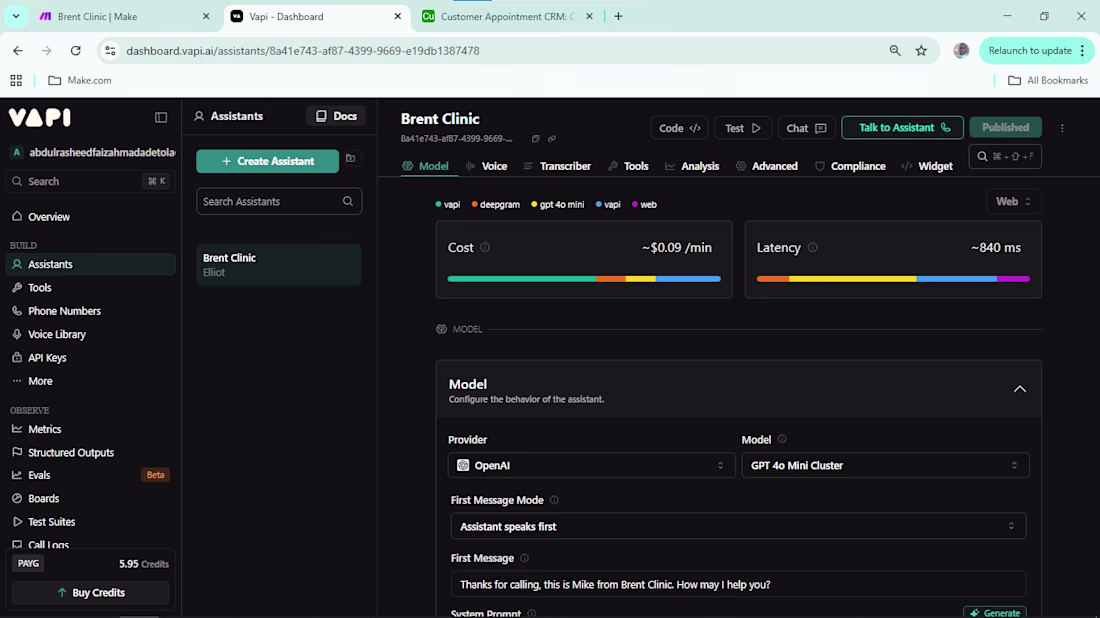The image size is (1100, 618).
Task: Click the search icon in Search Assistants
Action: [x=348, y=201]
